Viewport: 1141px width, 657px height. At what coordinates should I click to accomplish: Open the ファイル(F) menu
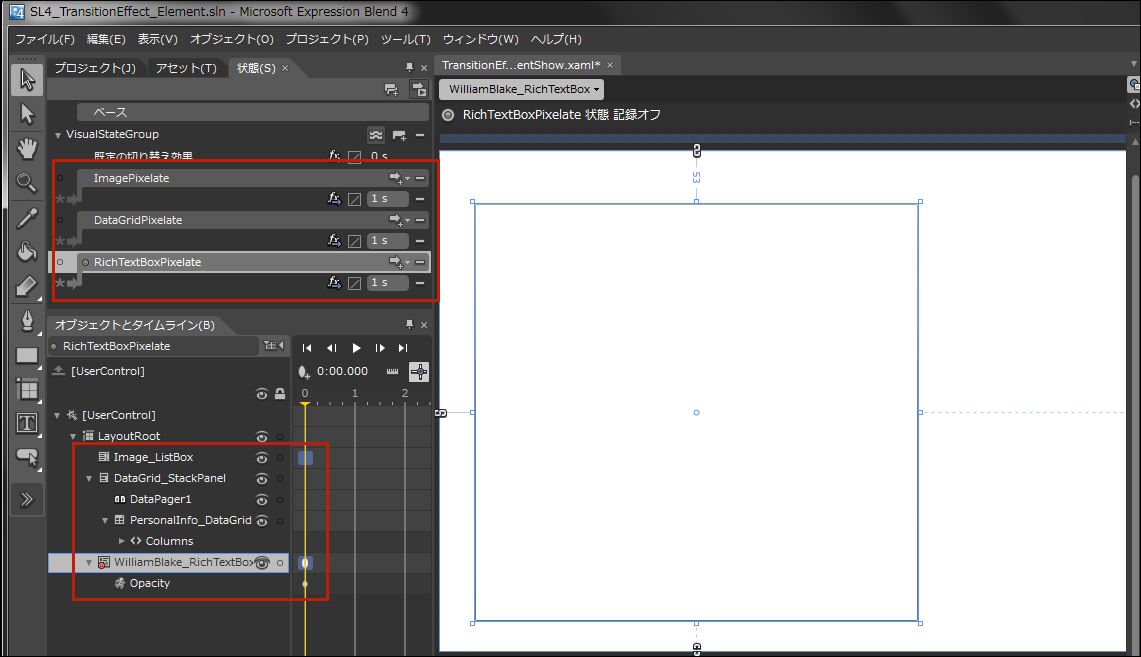45,39
